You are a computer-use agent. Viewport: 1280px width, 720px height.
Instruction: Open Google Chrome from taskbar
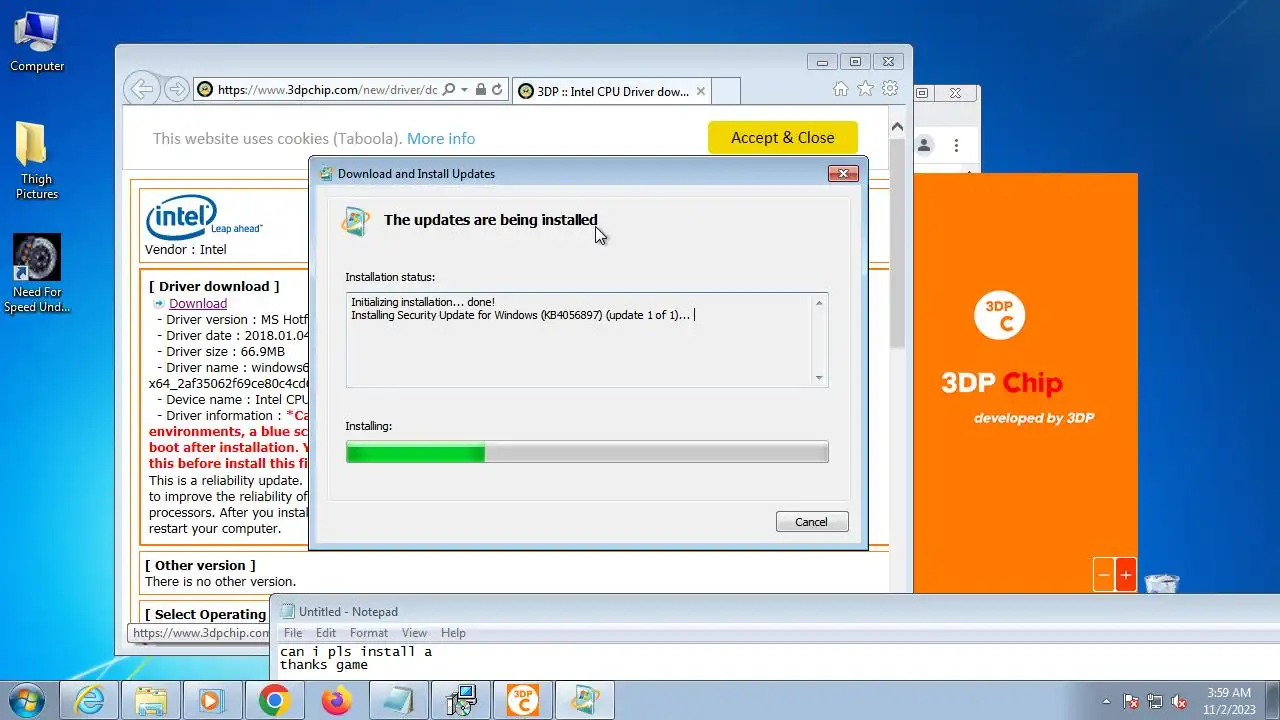pyautogui.click(x=275, y=700)
